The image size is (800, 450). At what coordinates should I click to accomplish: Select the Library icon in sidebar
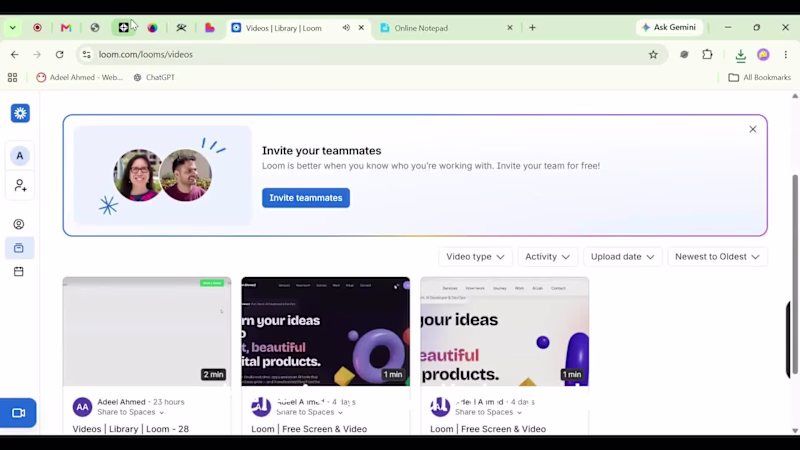coord(19,248)
